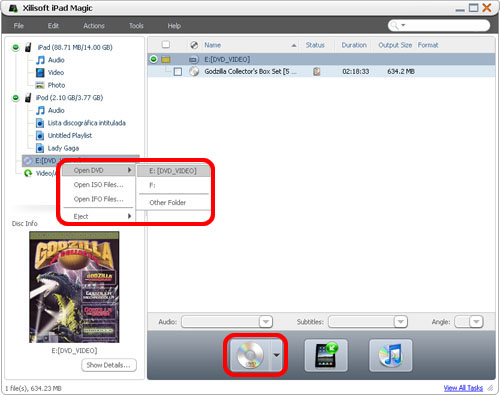The height and width of the screenshot is (395, 500).
Task: Click the 634.2 MB output size cell
Action: (401, 71)
